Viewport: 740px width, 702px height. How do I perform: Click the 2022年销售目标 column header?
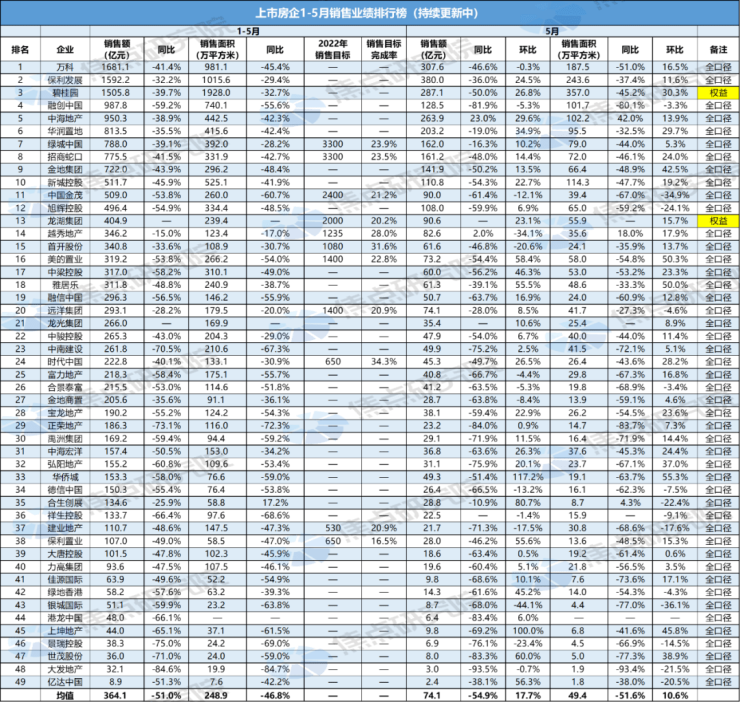coord(333,49)
